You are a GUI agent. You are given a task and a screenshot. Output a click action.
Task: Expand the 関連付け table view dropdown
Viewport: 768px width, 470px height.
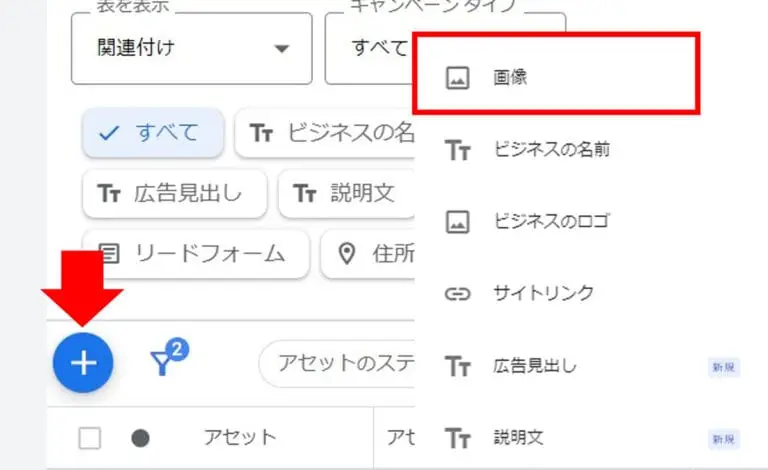coord(191,48)
